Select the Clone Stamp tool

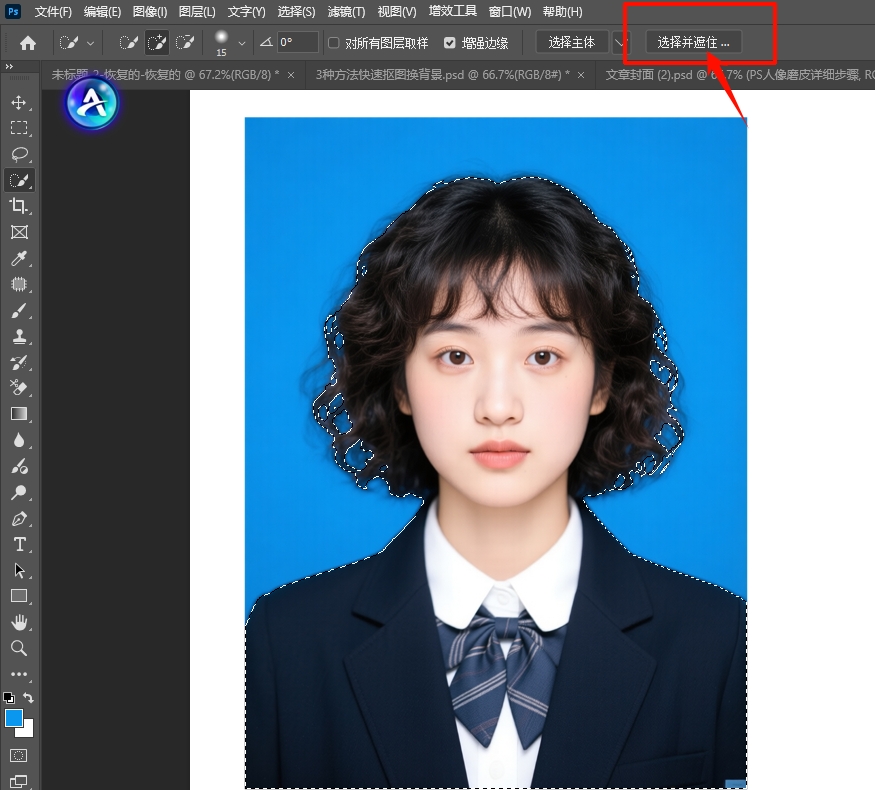point(19,336)
